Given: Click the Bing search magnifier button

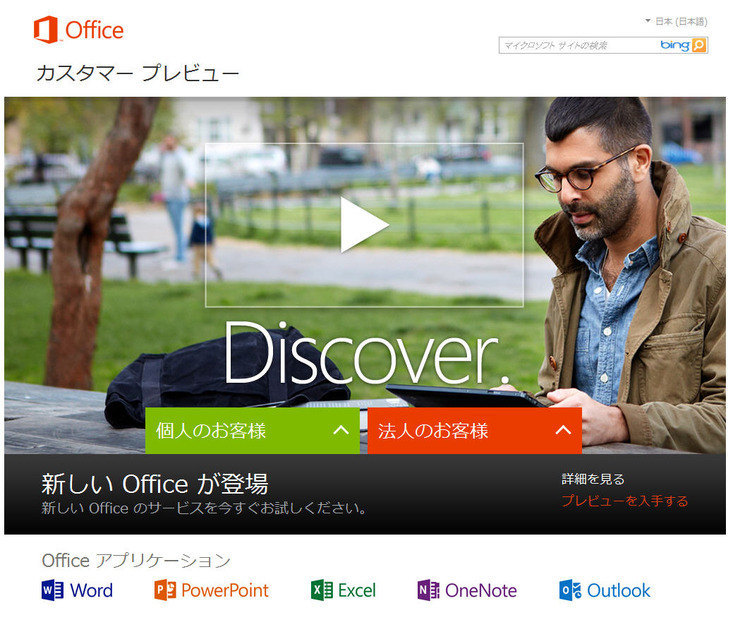Looking at the screenshot, I should pos(699,45).
